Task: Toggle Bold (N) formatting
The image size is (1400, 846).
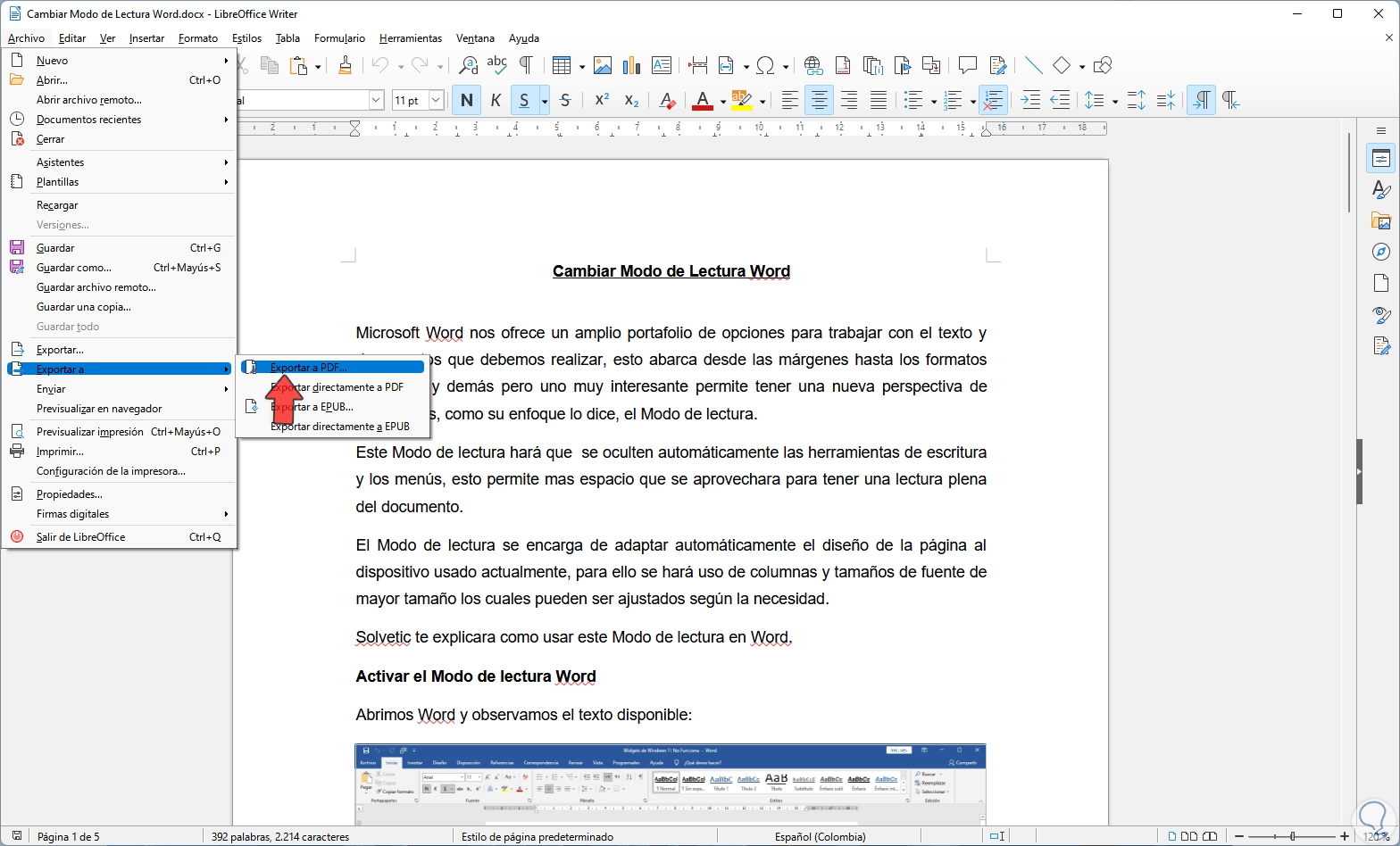Action: 466,101
